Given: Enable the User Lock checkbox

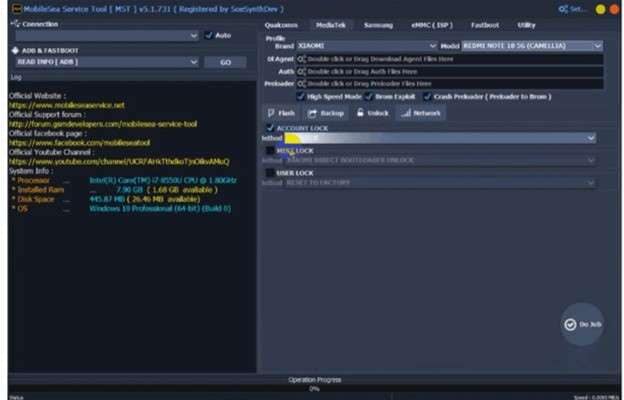Looking at the screenshot, I should [270, 173].
